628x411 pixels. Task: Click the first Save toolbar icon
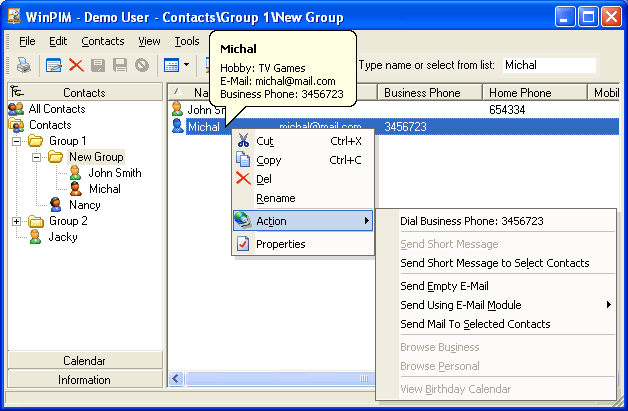[x=98, y=65]
